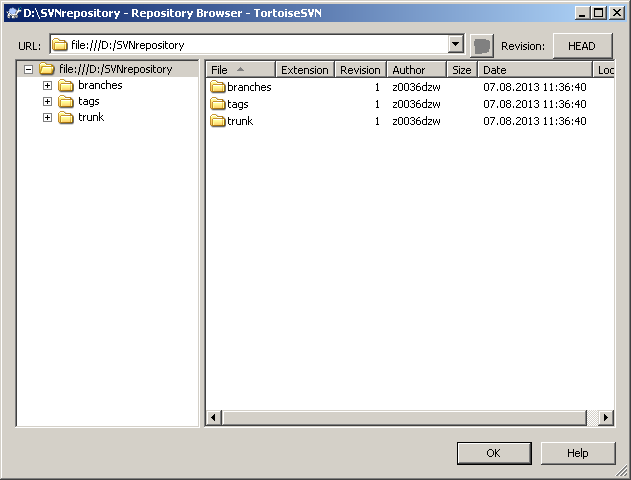Click the tags folder icon in file list
The height and width of the screenshot is (480, 631).
pyautogui.click(x=218, y=104)
